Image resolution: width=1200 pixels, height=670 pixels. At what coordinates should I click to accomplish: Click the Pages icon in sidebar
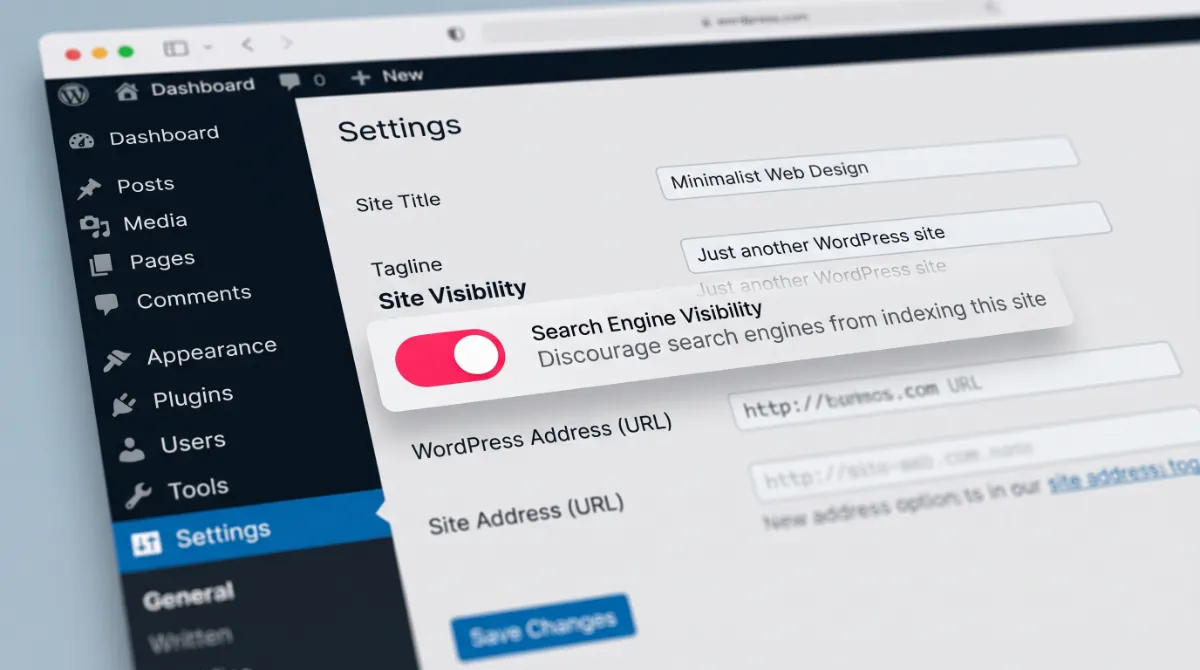click(101, 265)
